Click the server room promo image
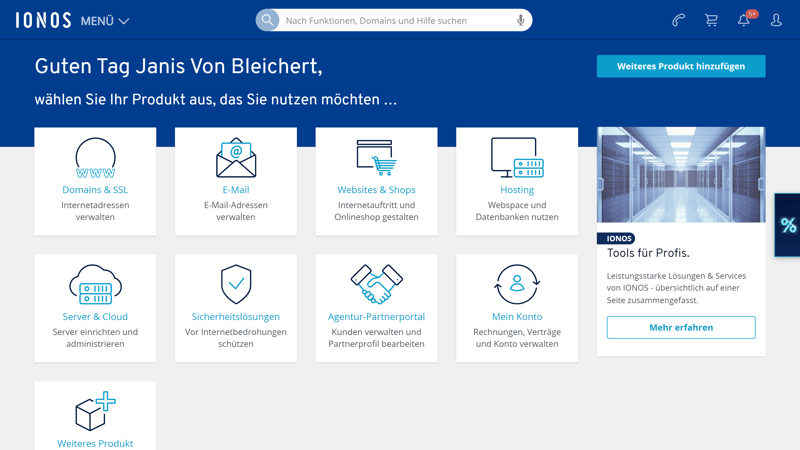800x450 pixels. point(681,175)
